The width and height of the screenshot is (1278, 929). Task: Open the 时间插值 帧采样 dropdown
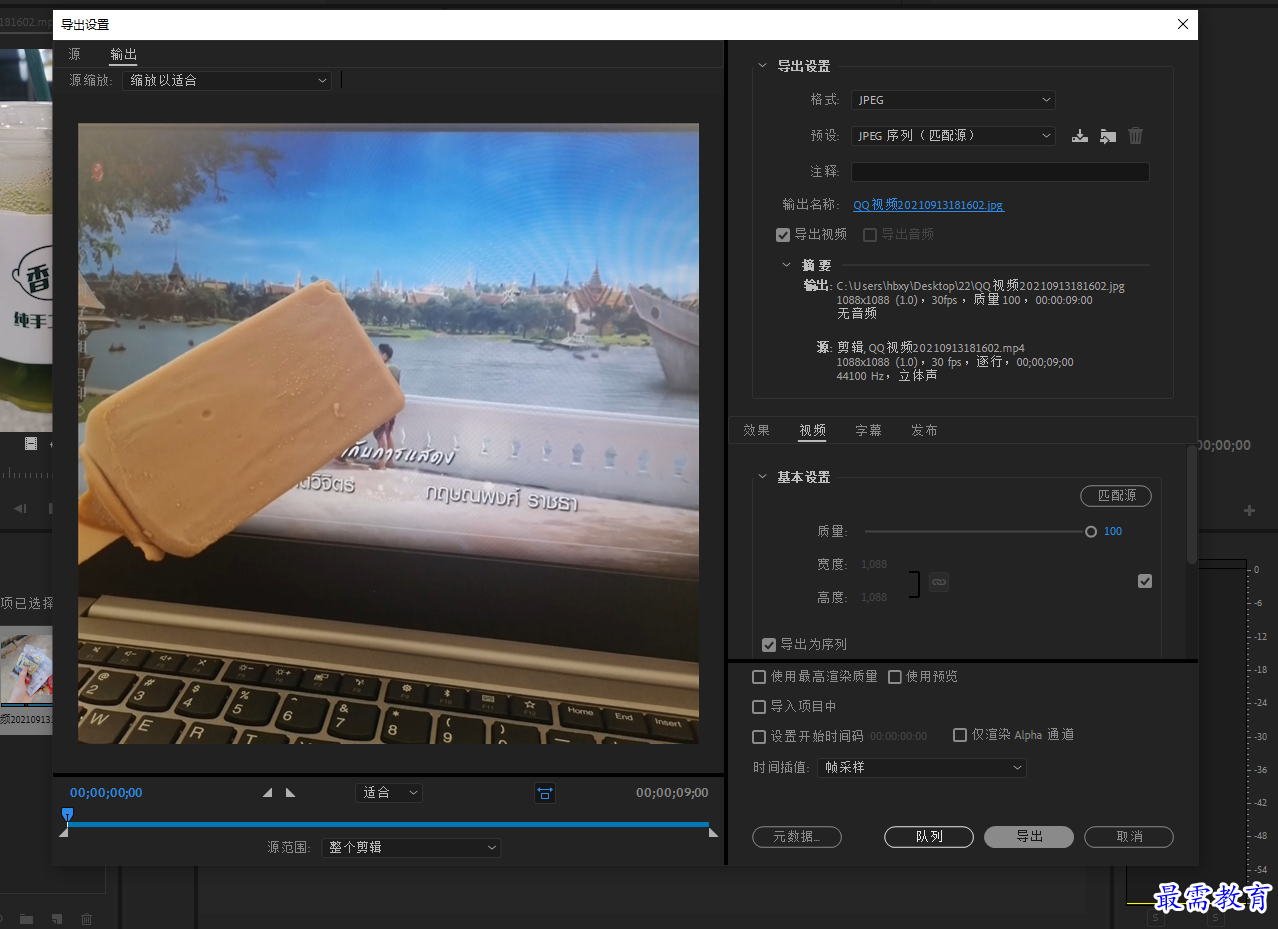(922, 768)
